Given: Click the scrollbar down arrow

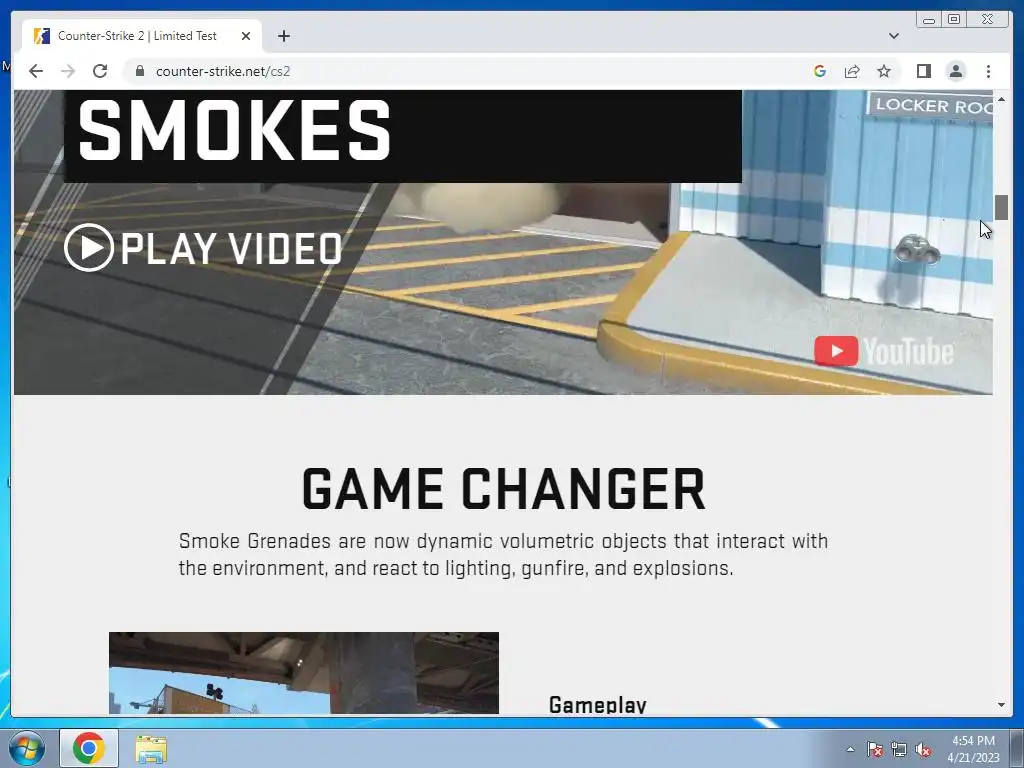Looking at the screenshot, I should pos(1001,705).
